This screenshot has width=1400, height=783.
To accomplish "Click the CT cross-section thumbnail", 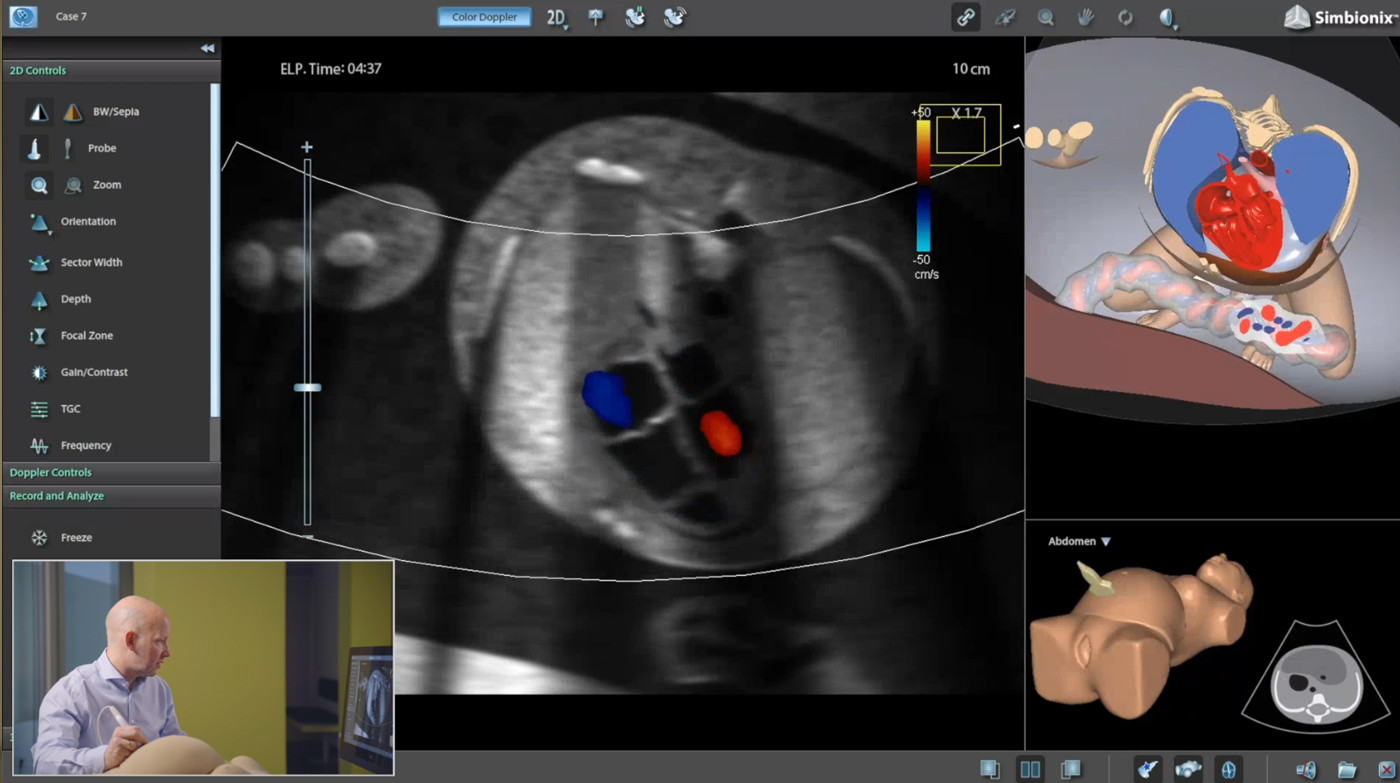I will (x=1315, y=685).
